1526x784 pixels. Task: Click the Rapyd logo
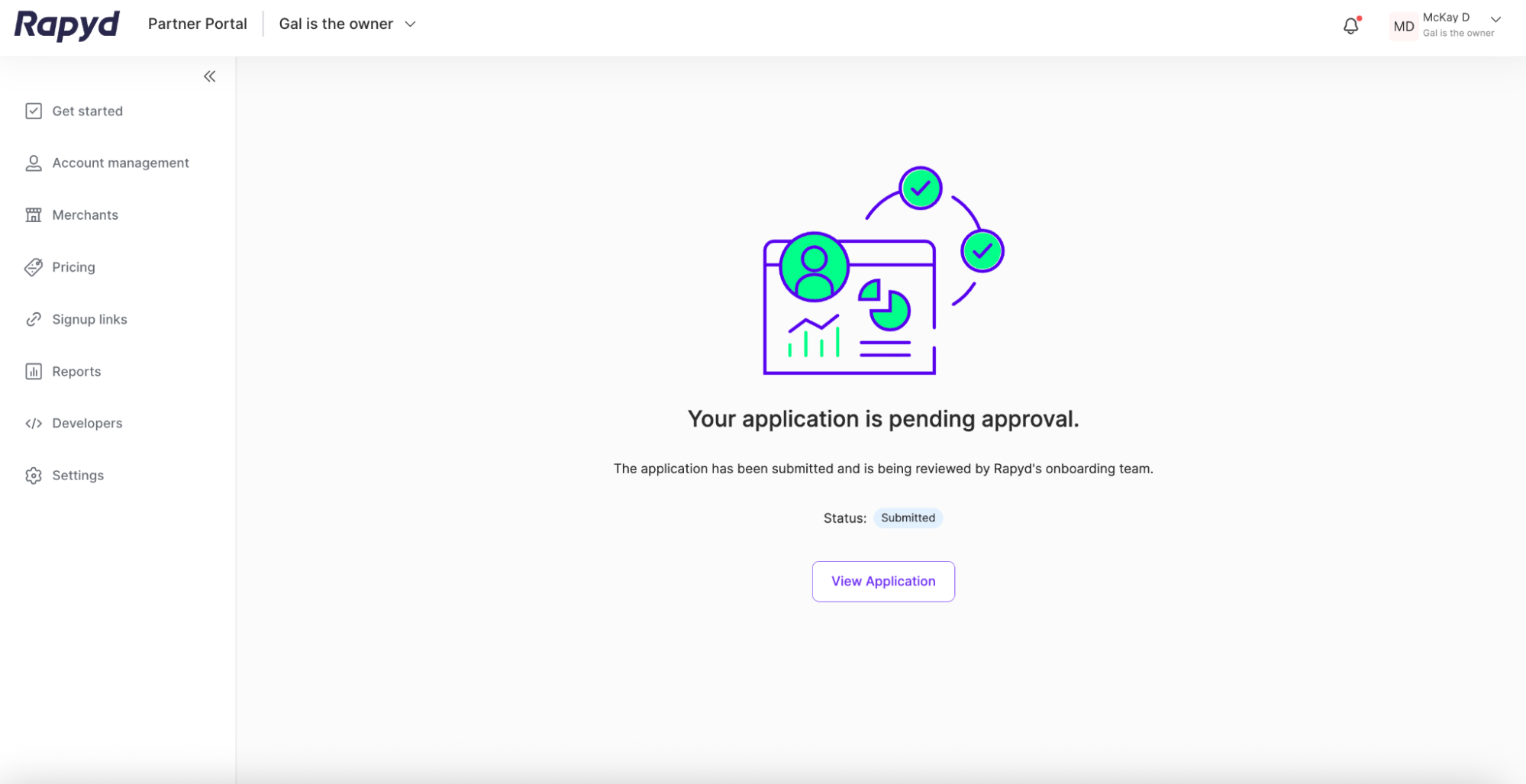click(66, 24)
